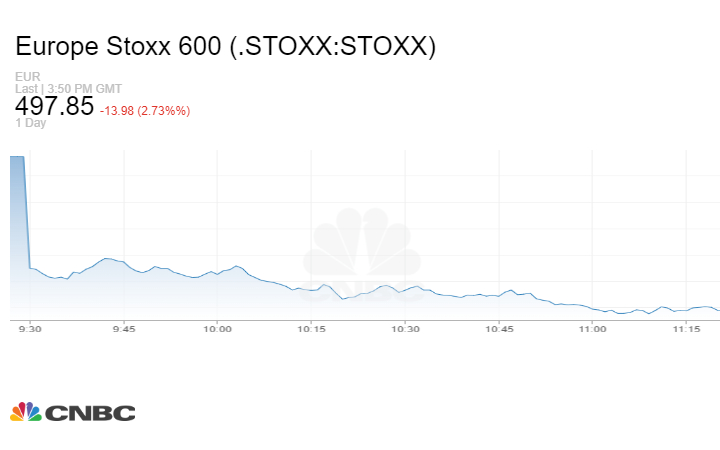720x450 pixels.
Task: Click the 11:00 time axis label
Action: click(593, 328)
